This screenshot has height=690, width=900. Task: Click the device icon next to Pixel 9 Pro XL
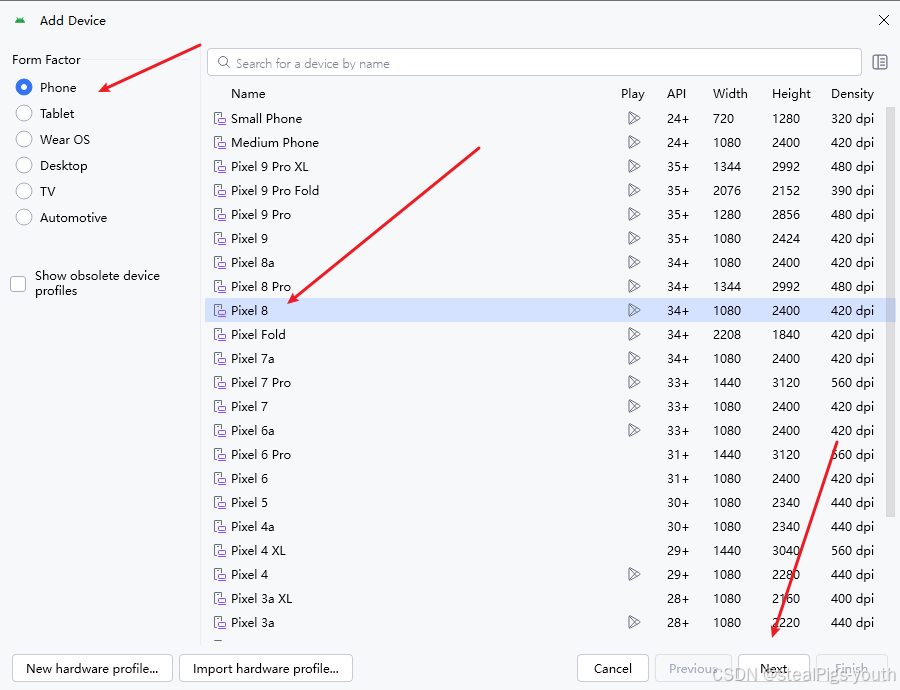[x=220, y=166]
